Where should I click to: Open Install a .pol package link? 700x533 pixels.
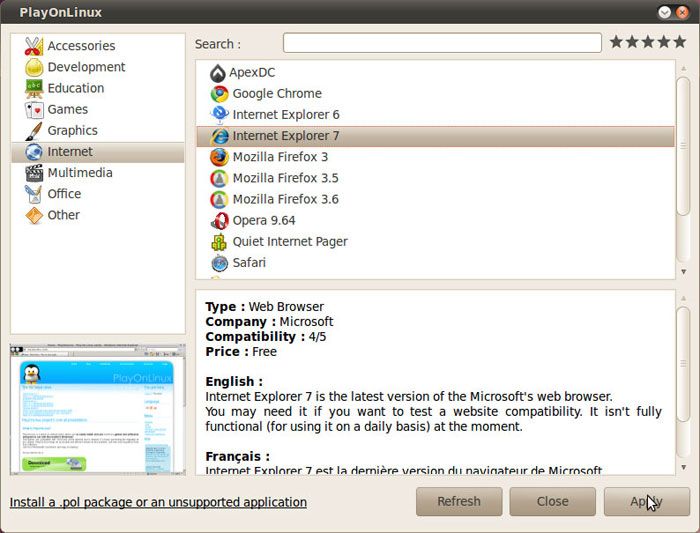[158, 502]
